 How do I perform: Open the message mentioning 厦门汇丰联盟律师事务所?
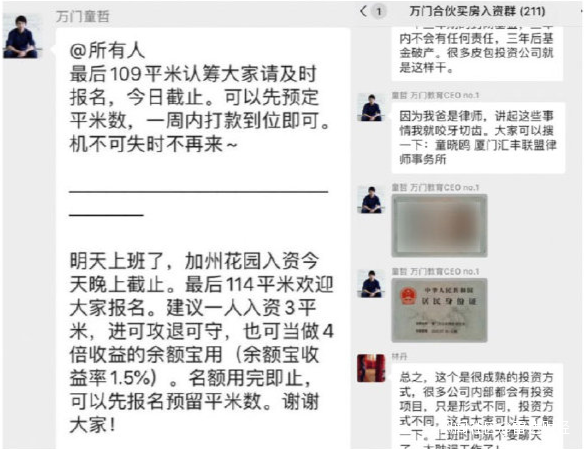(478, 138)
